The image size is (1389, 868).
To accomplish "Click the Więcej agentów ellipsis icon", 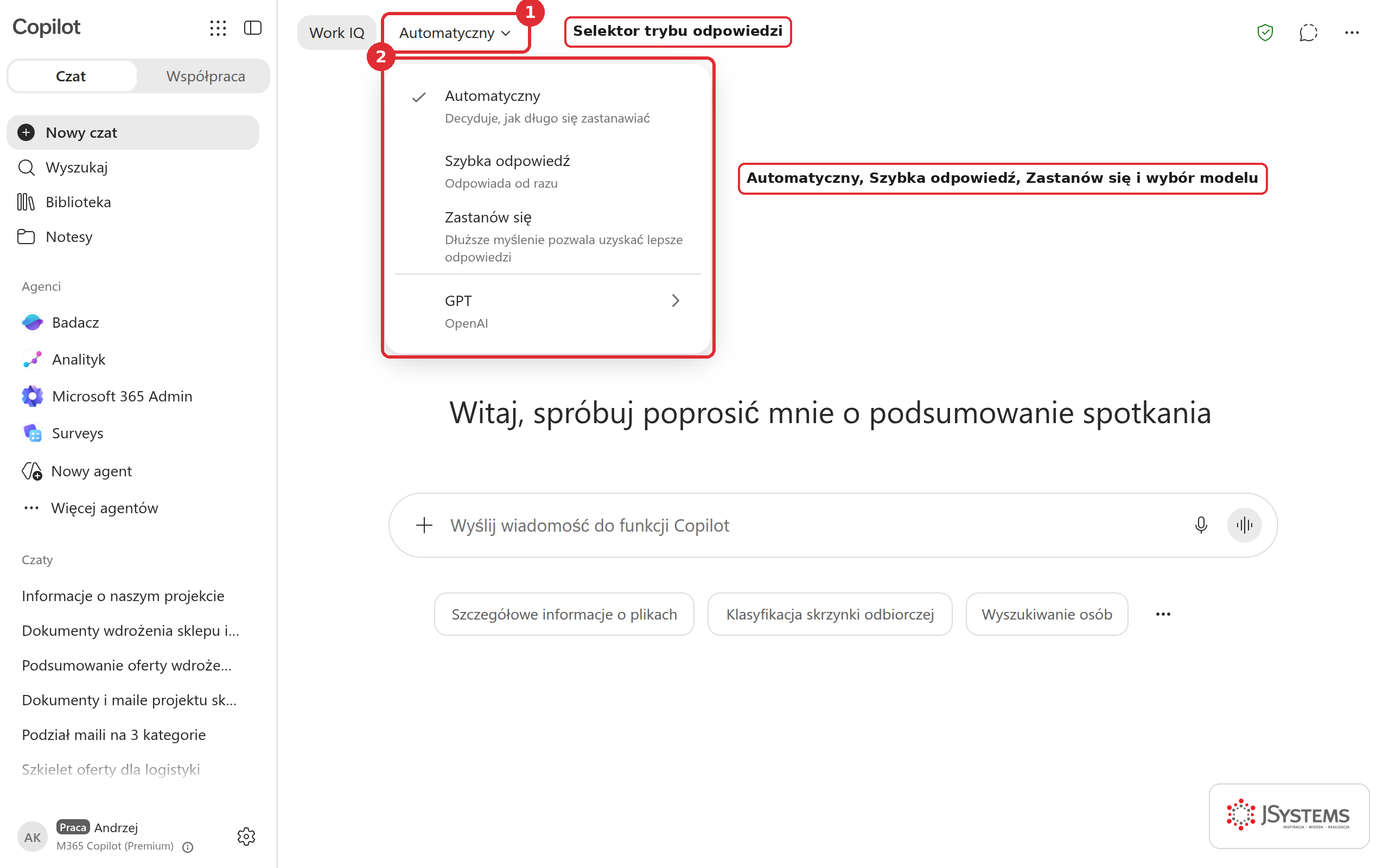I will [31, 508].
